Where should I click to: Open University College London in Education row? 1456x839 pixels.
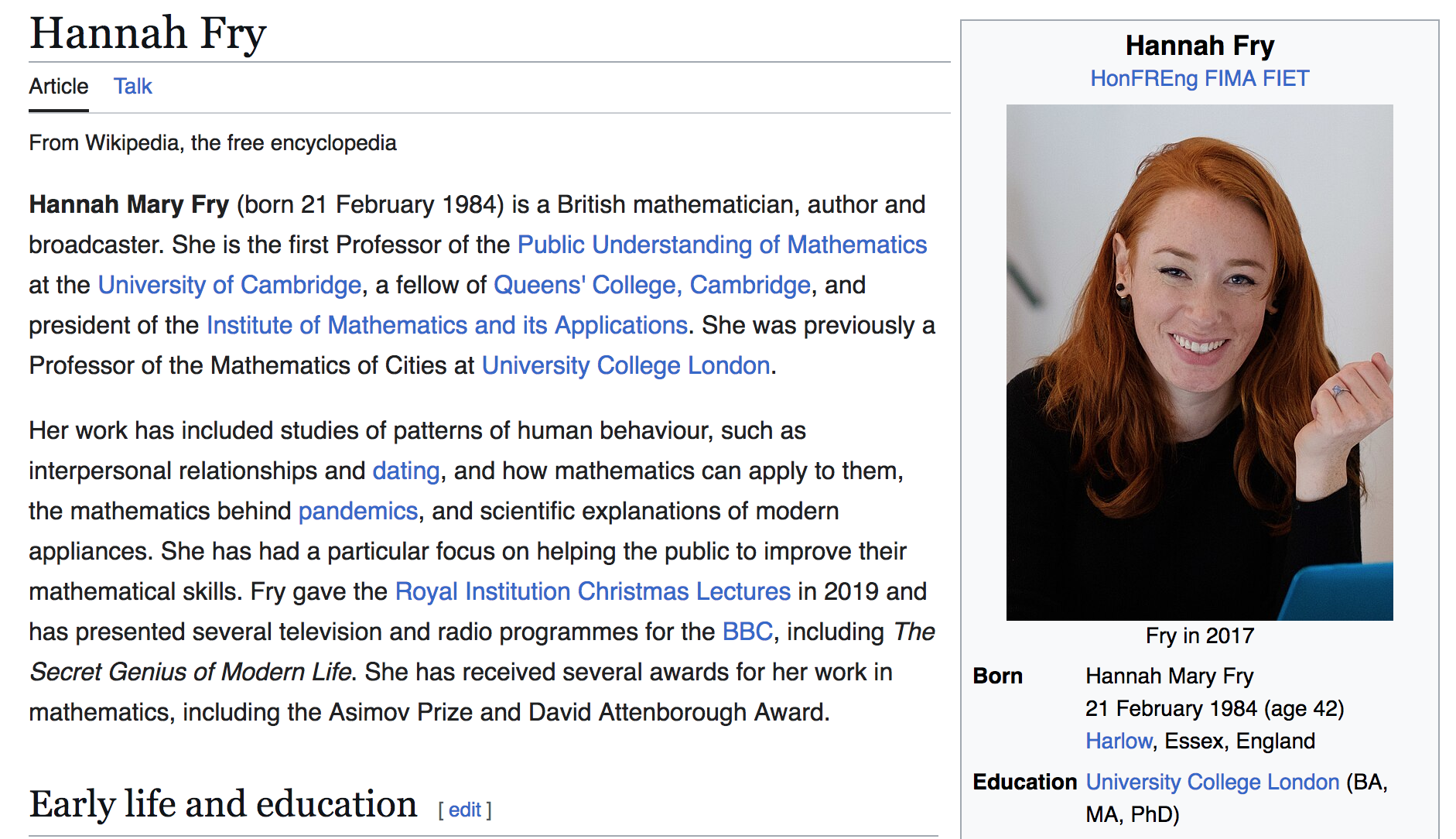(1212, 782)
